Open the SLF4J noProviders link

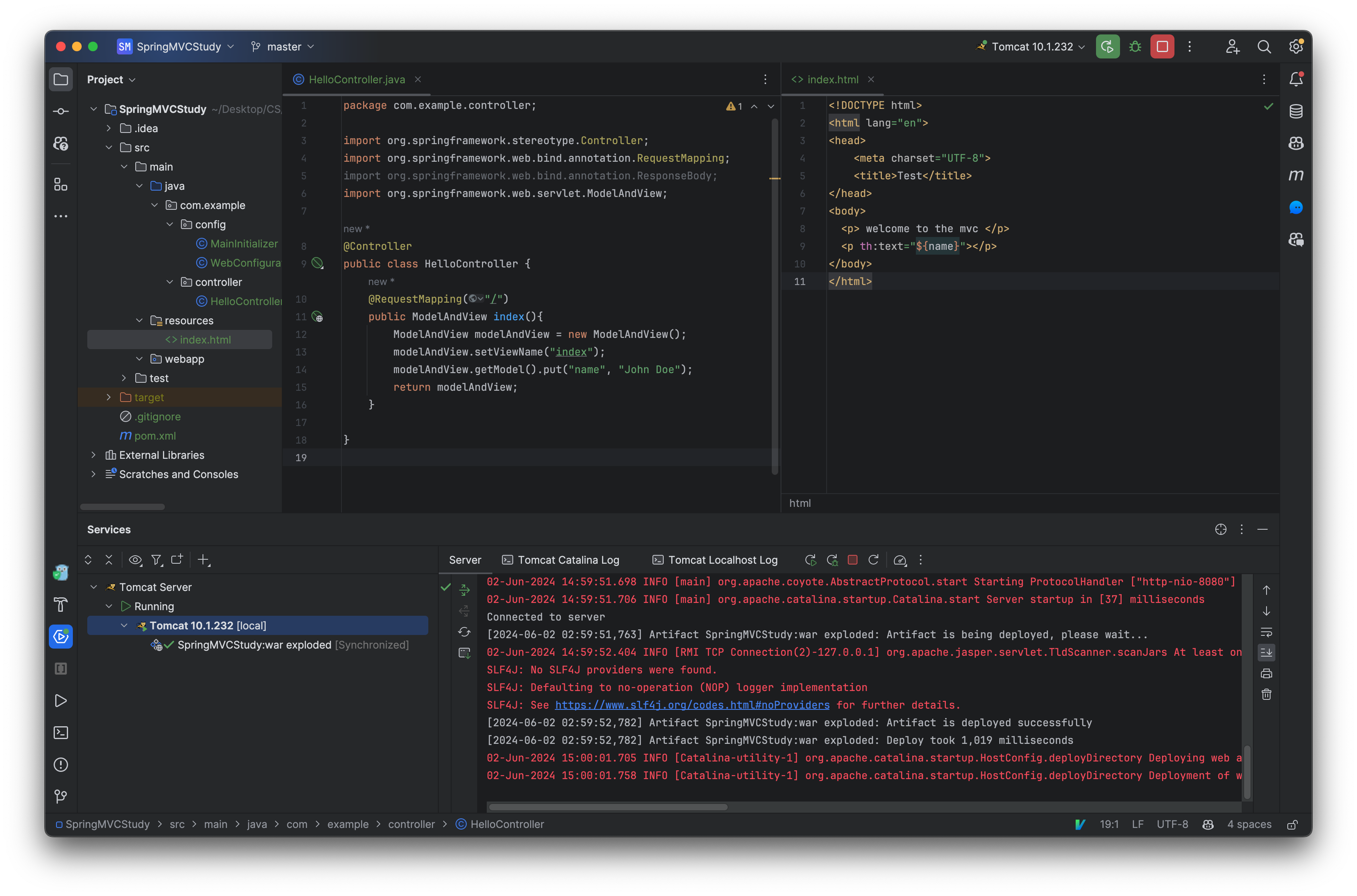692,705
